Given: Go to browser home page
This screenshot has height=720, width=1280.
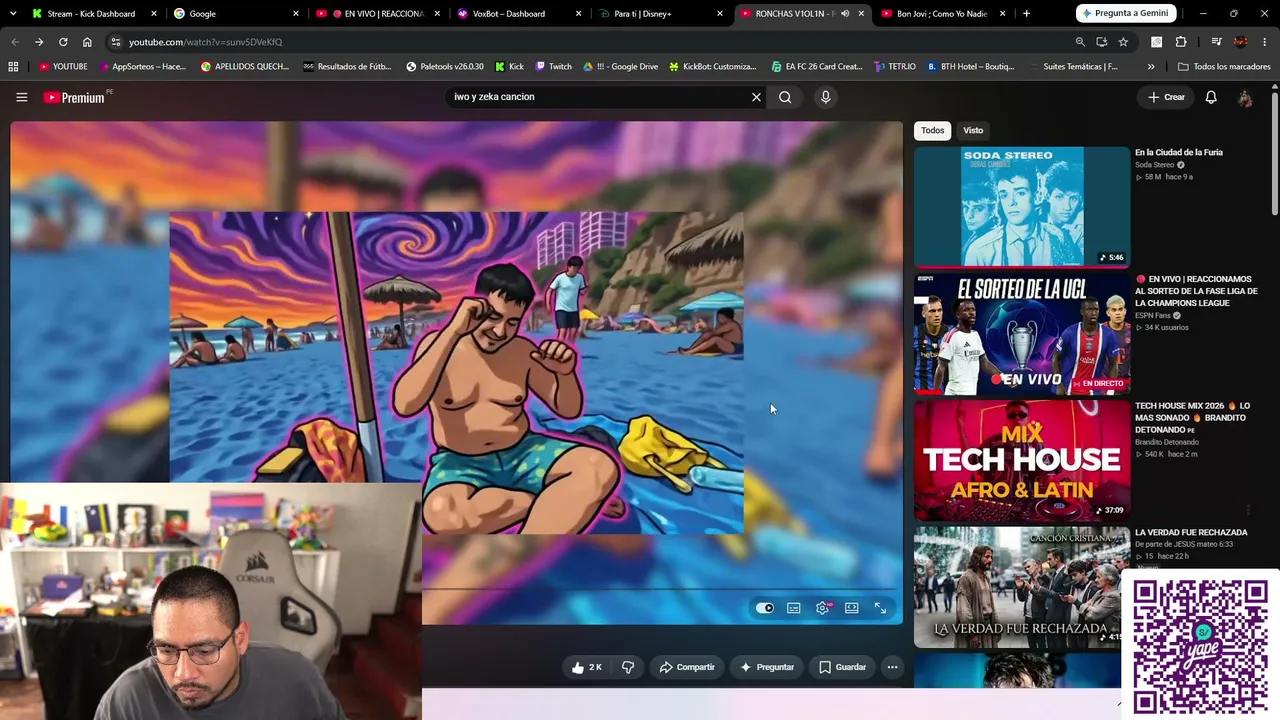Looking at the screenshot, I should point(87,42).
